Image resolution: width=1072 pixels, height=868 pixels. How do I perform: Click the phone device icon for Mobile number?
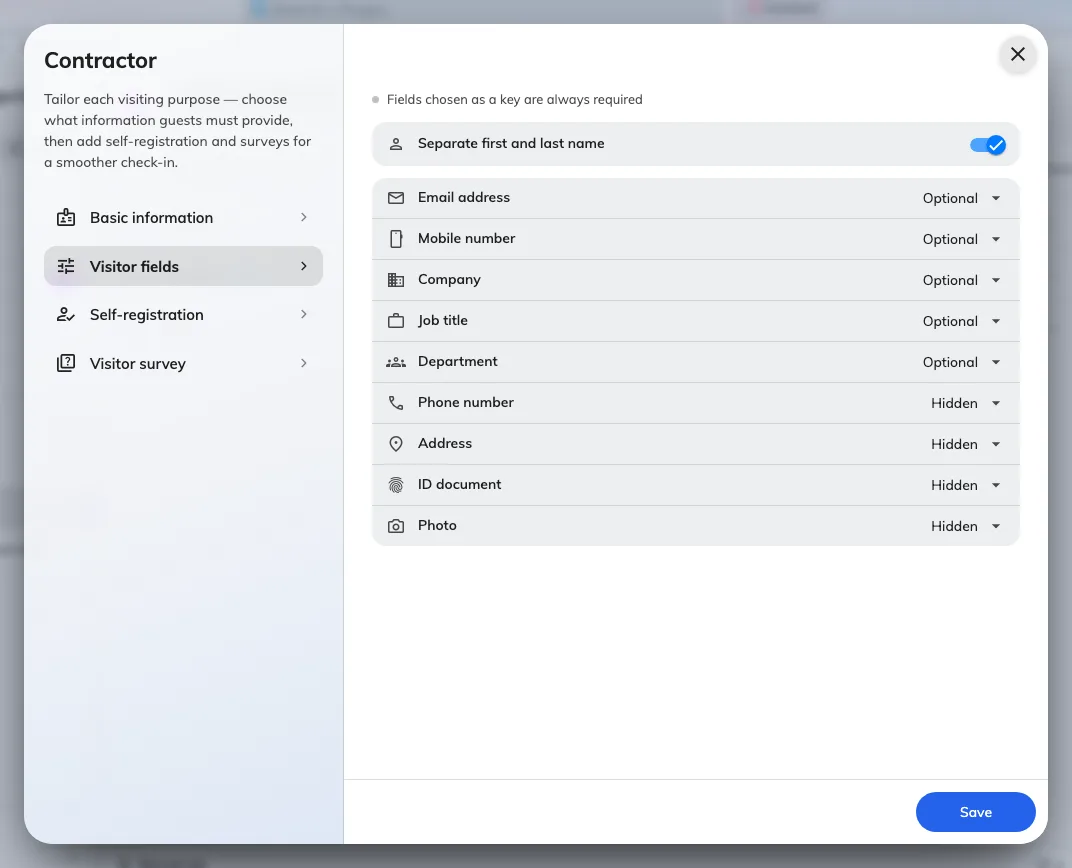click(396, 239)
